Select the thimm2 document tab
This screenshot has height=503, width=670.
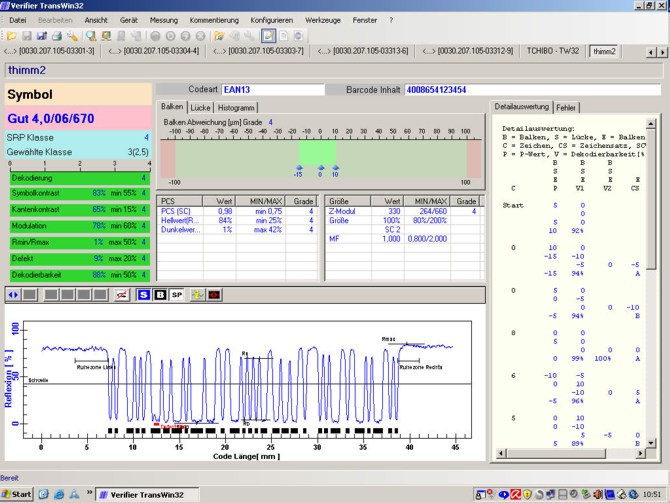point(604,51)
